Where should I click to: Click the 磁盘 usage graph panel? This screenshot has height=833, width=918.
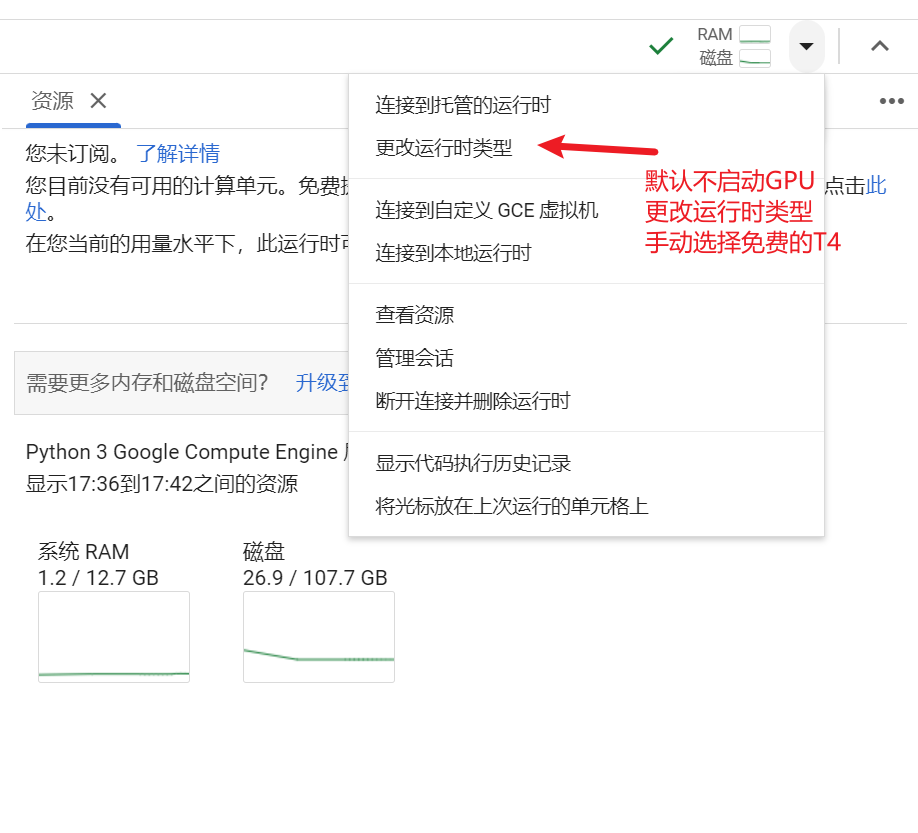318,637
